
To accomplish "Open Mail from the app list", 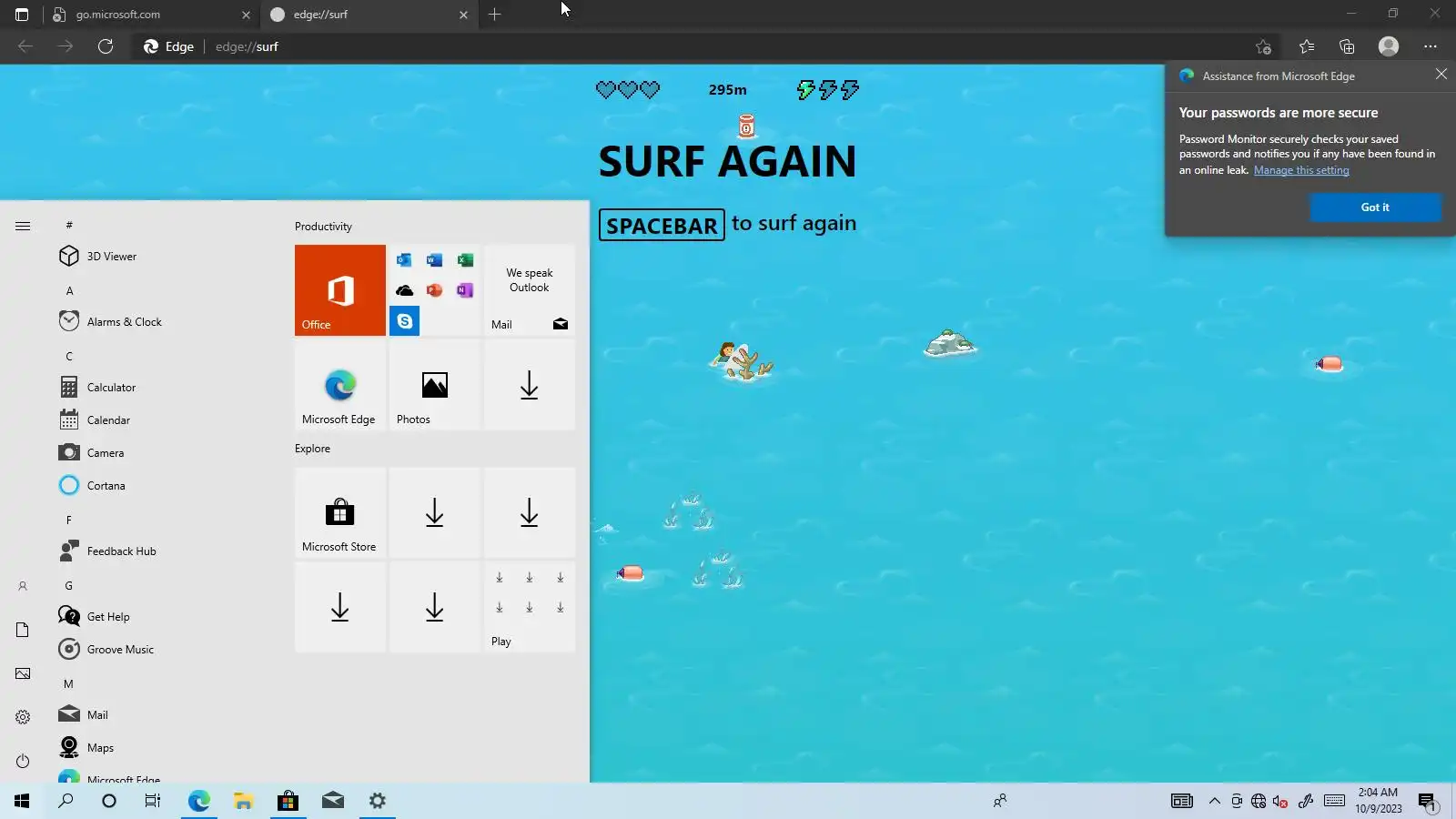I will point(166,715).
